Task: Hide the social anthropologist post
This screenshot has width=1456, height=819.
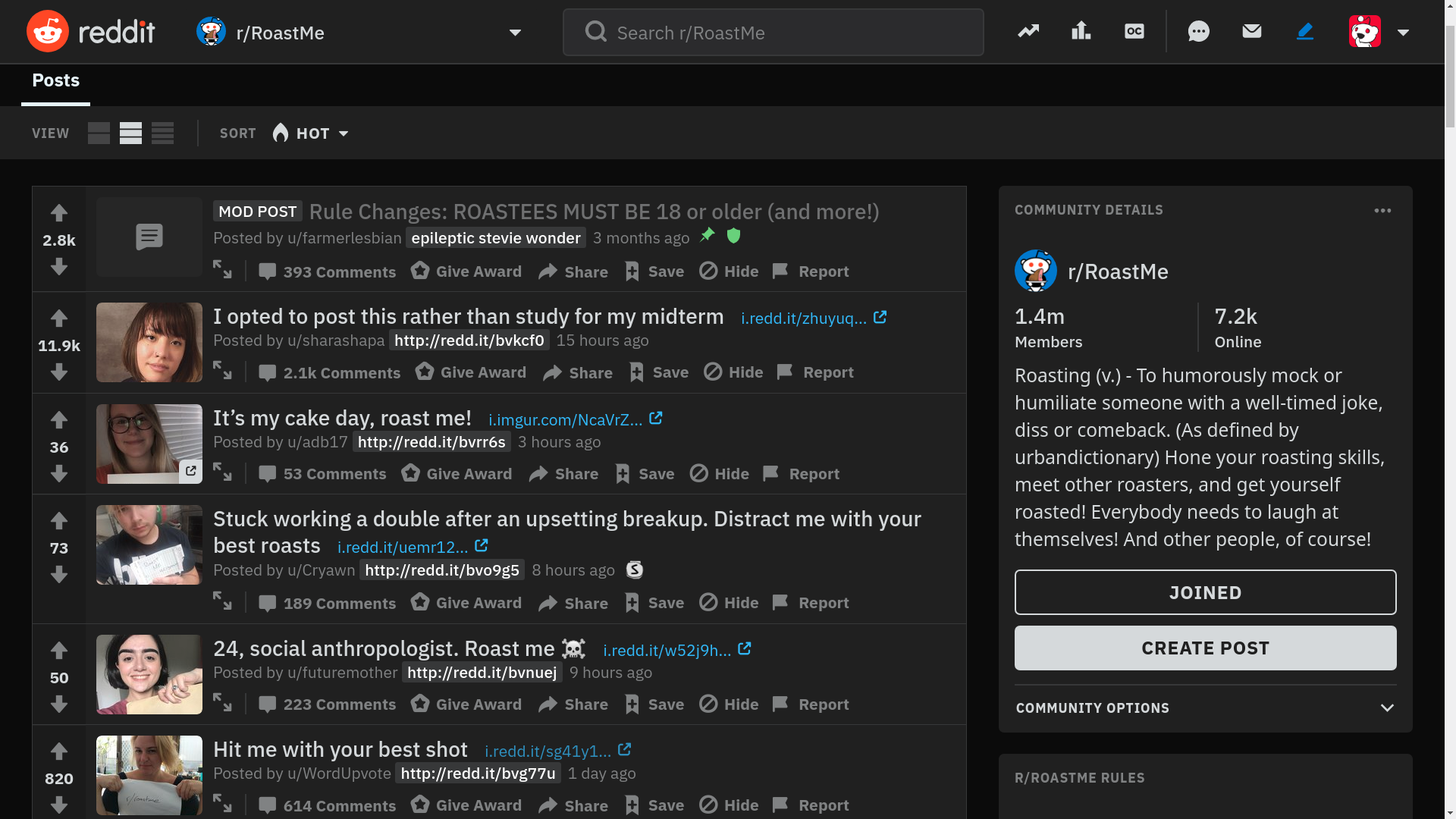Action: (x=728, y=704)
